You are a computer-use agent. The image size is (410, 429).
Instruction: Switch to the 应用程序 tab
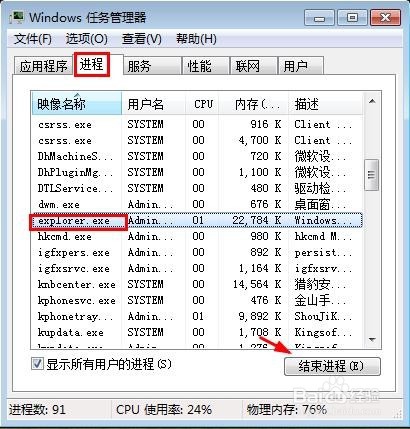pos(43,66)
